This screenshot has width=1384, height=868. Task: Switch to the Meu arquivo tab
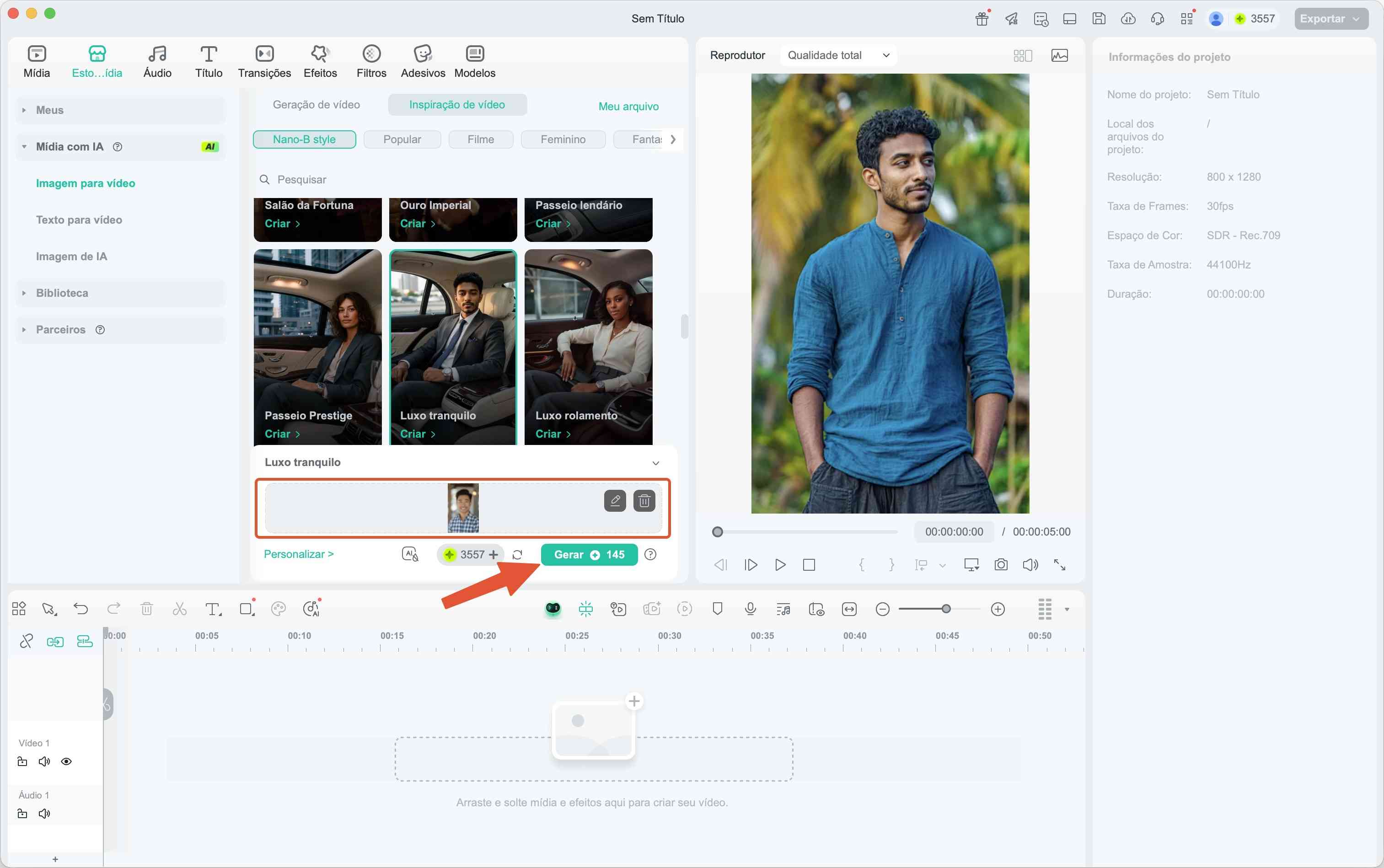628,106
